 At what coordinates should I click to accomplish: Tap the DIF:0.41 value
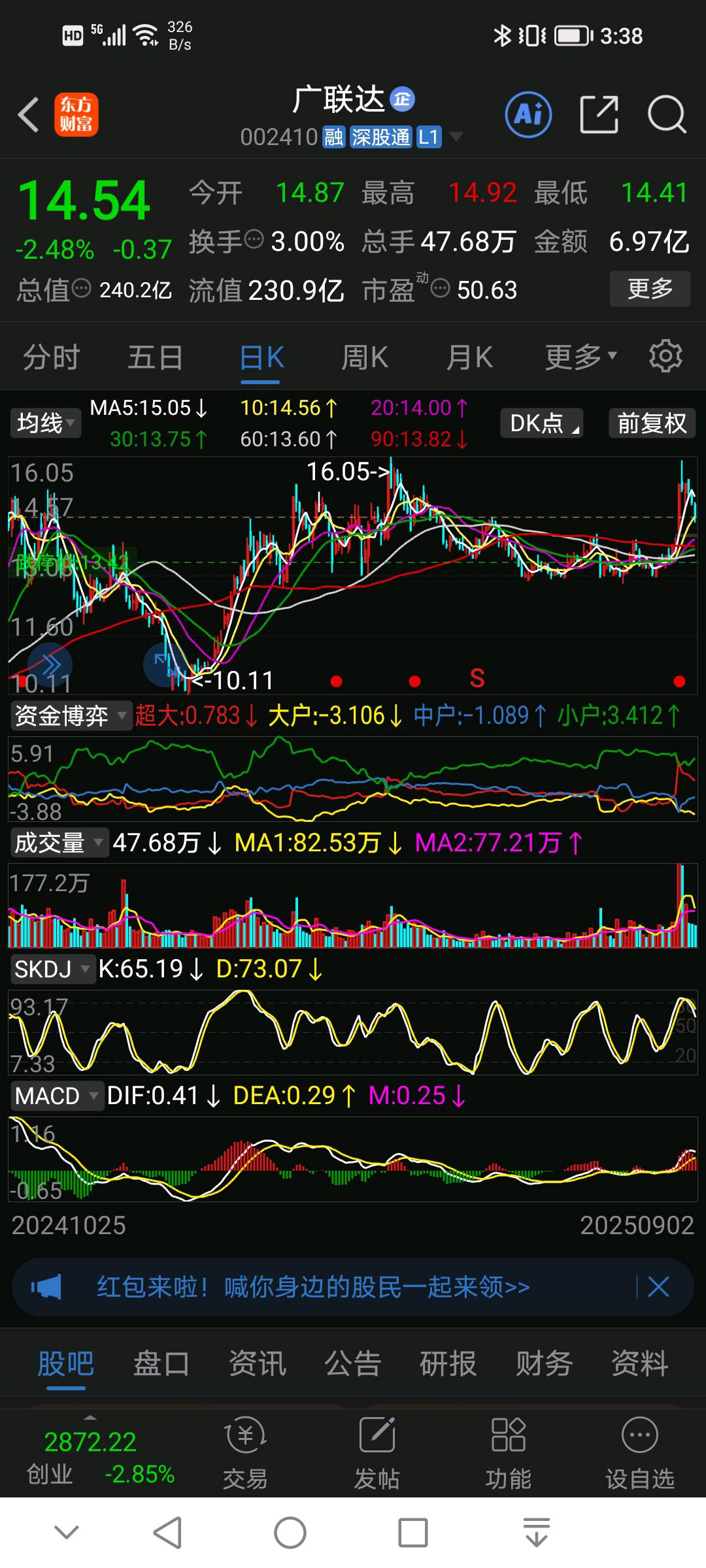click(163, 1095)
